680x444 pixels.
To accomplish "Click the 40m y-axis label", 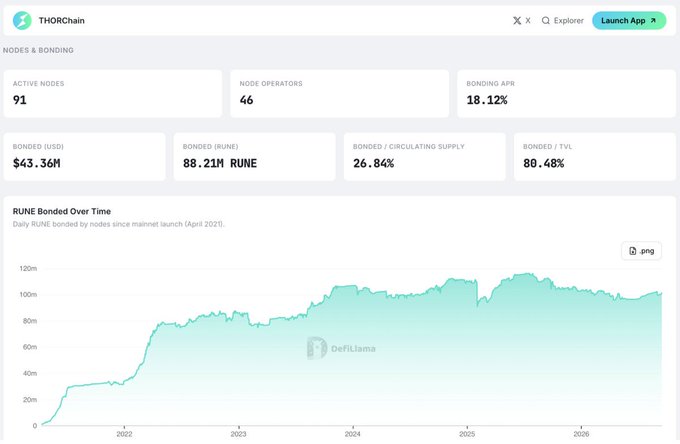I will coord(30,373).
